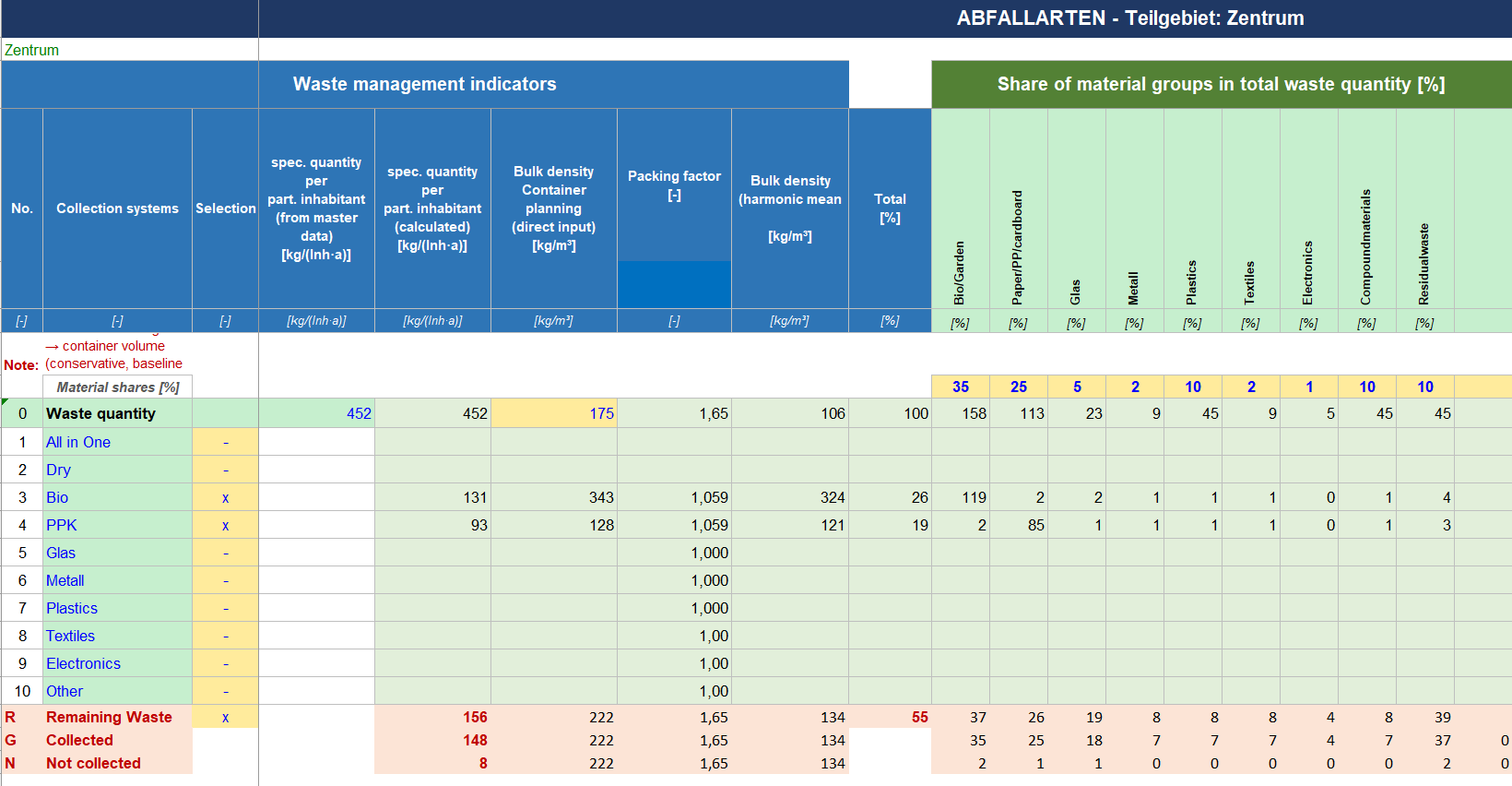This screenshot has width=1512, height=786.
Task: Select the Total [%] column header
Action: (x=890, y=208)
